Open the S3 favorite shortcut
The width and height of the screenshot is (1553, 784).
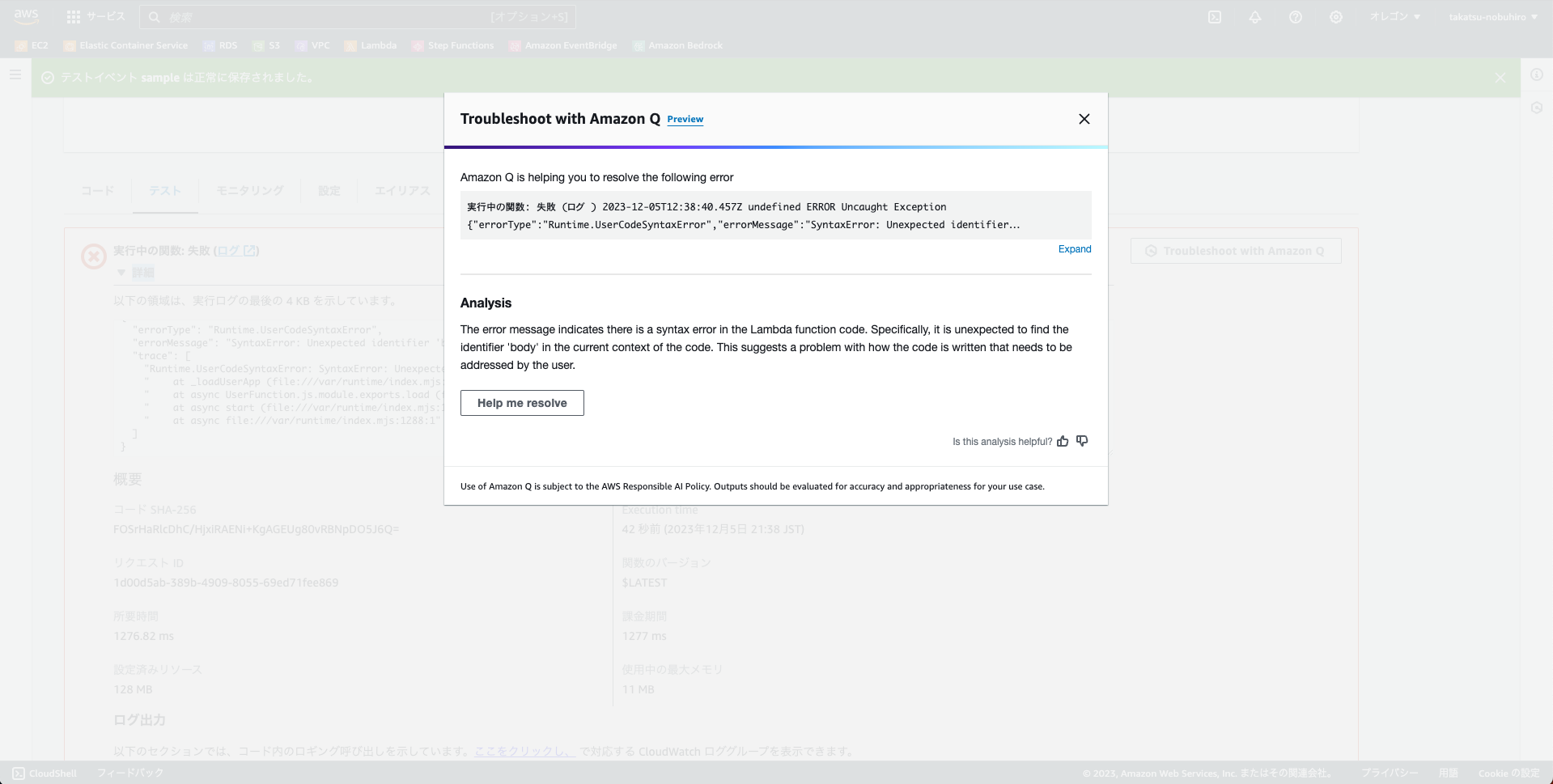266,45
